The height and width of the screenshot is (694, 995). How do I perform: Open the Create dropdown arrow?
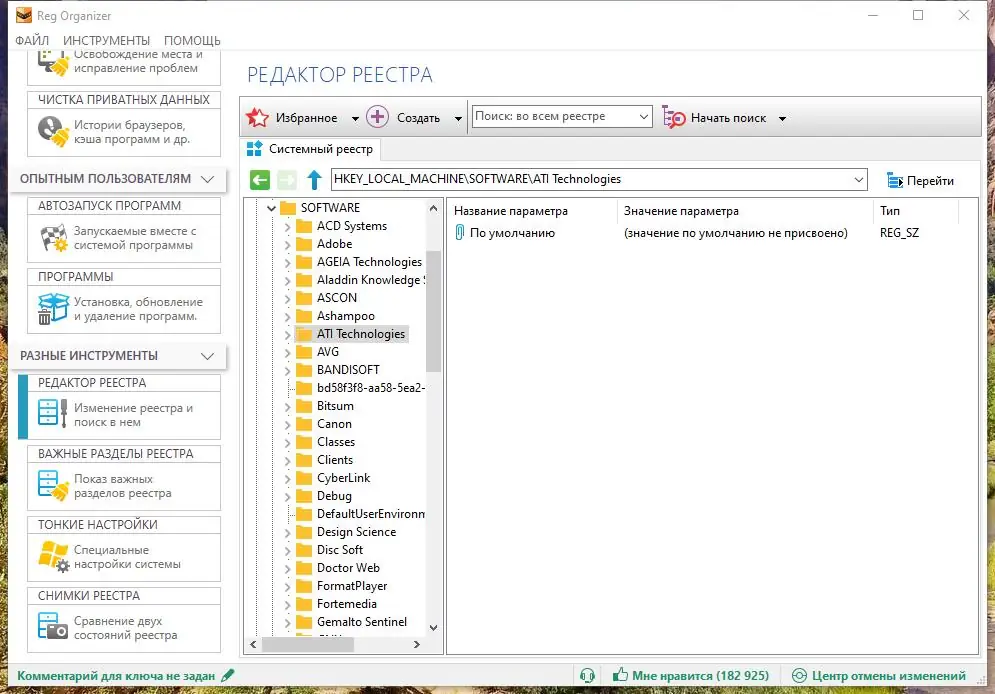pyautogui.click(x=458, y=119)
